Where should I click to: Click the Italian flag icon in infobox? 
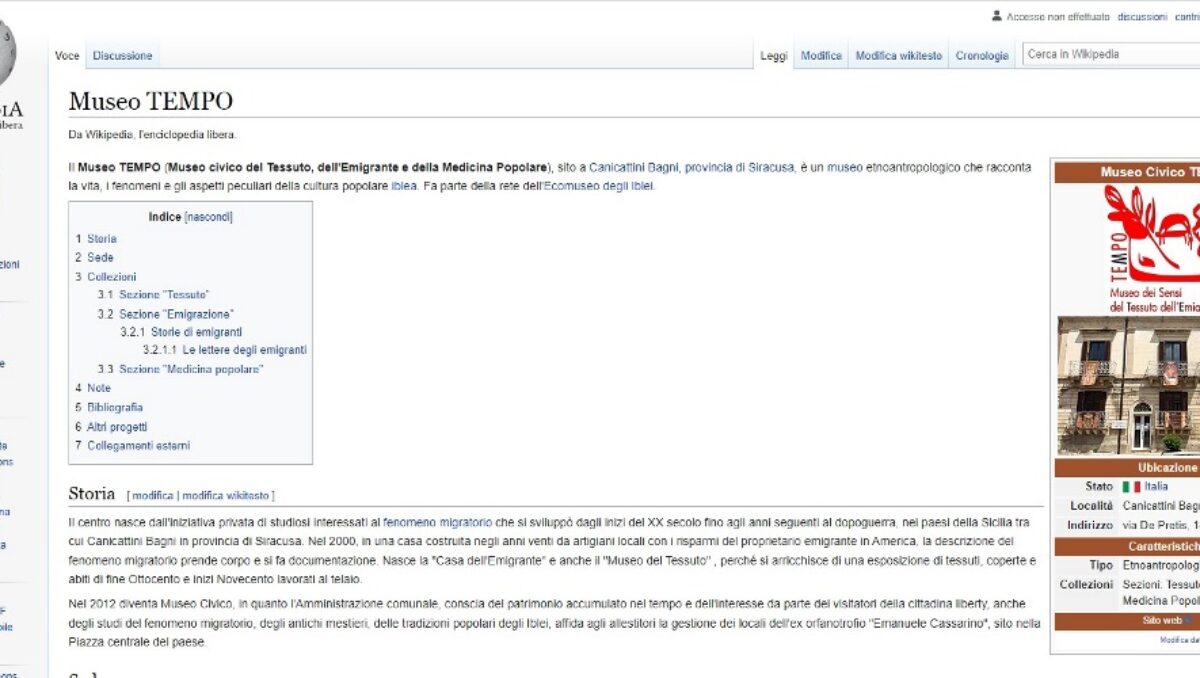(1131, 486)
